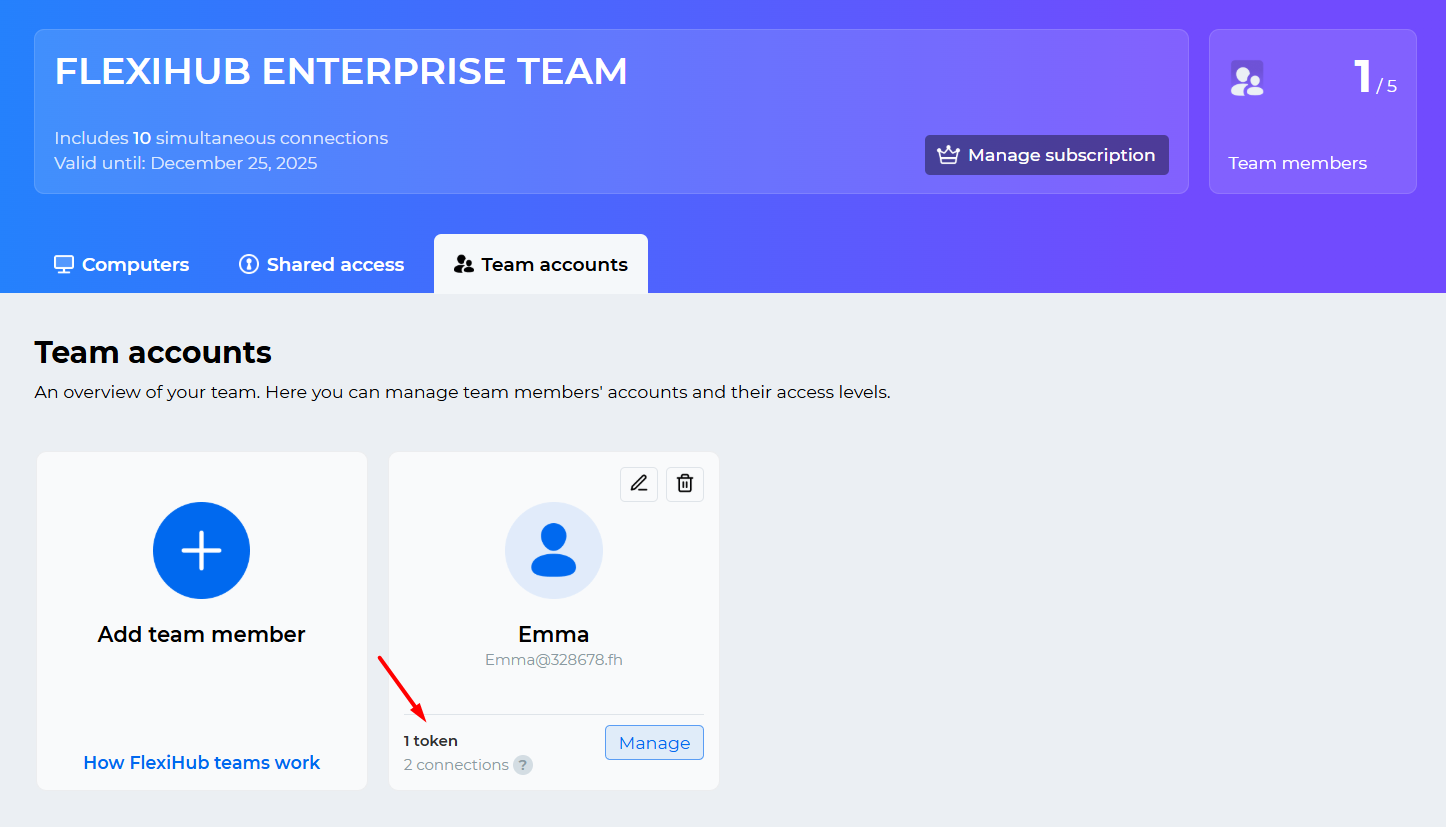Image resolution: width=1446 pixels, height=827 pixels.
Task: Click the Team members label in counter panel
Action: pyautogui.click(x=1297, y=163)
